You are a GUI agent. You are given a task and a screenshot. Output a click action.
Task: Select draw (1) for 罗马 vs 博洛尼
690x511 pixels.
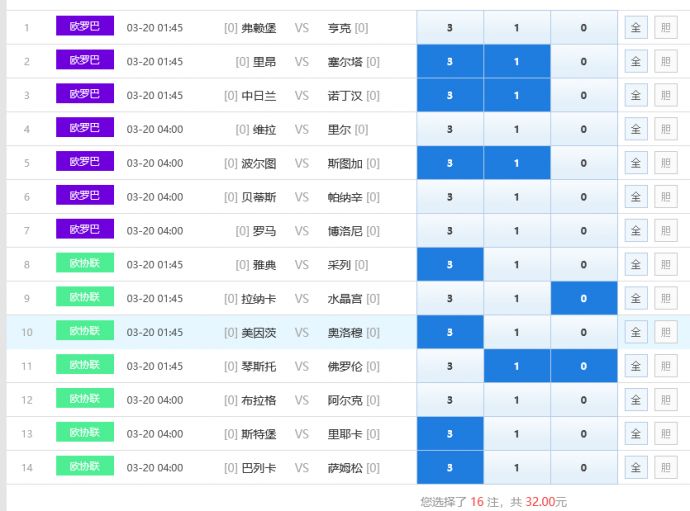(x=516, y=231)
